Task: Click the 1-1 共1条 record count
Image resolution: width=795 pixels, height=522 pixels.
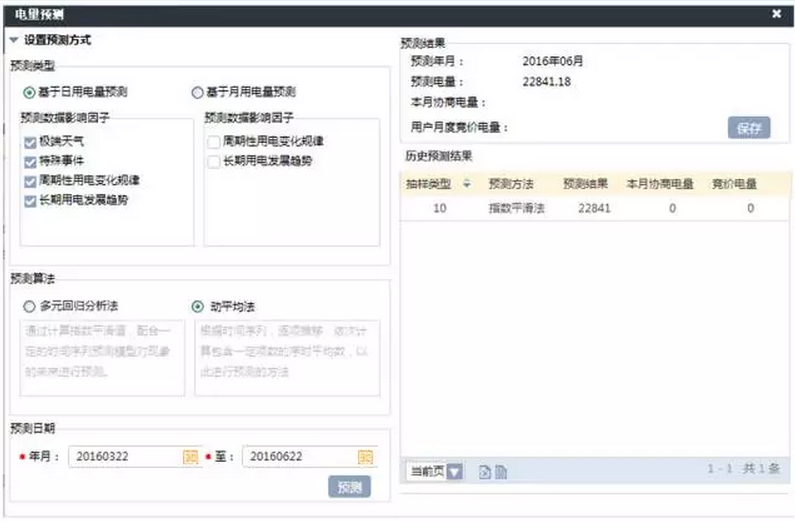Action: click(x=743, y=469)
